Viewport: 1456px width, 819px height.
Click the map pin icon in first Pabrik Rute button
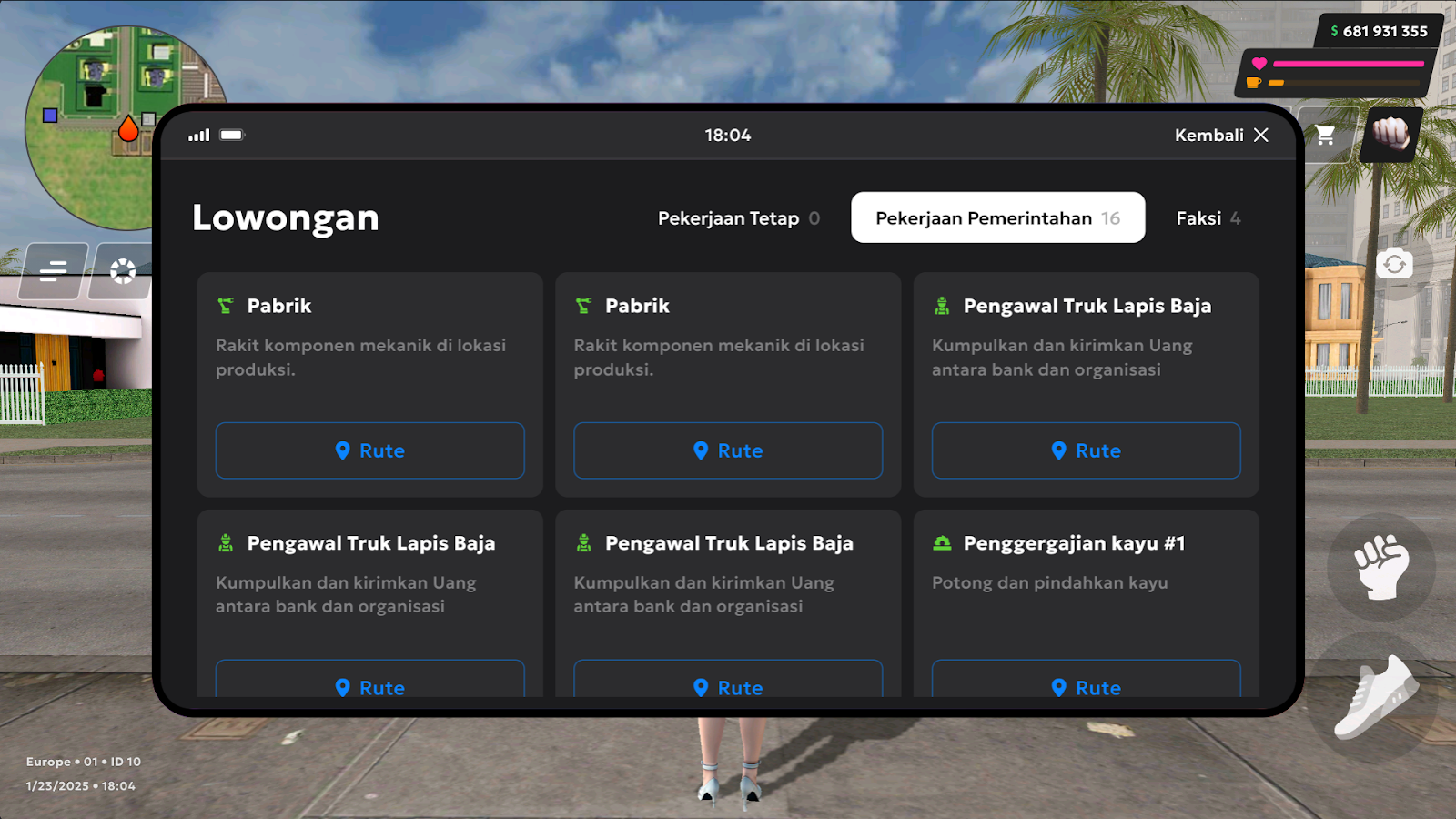coord(342,450)
